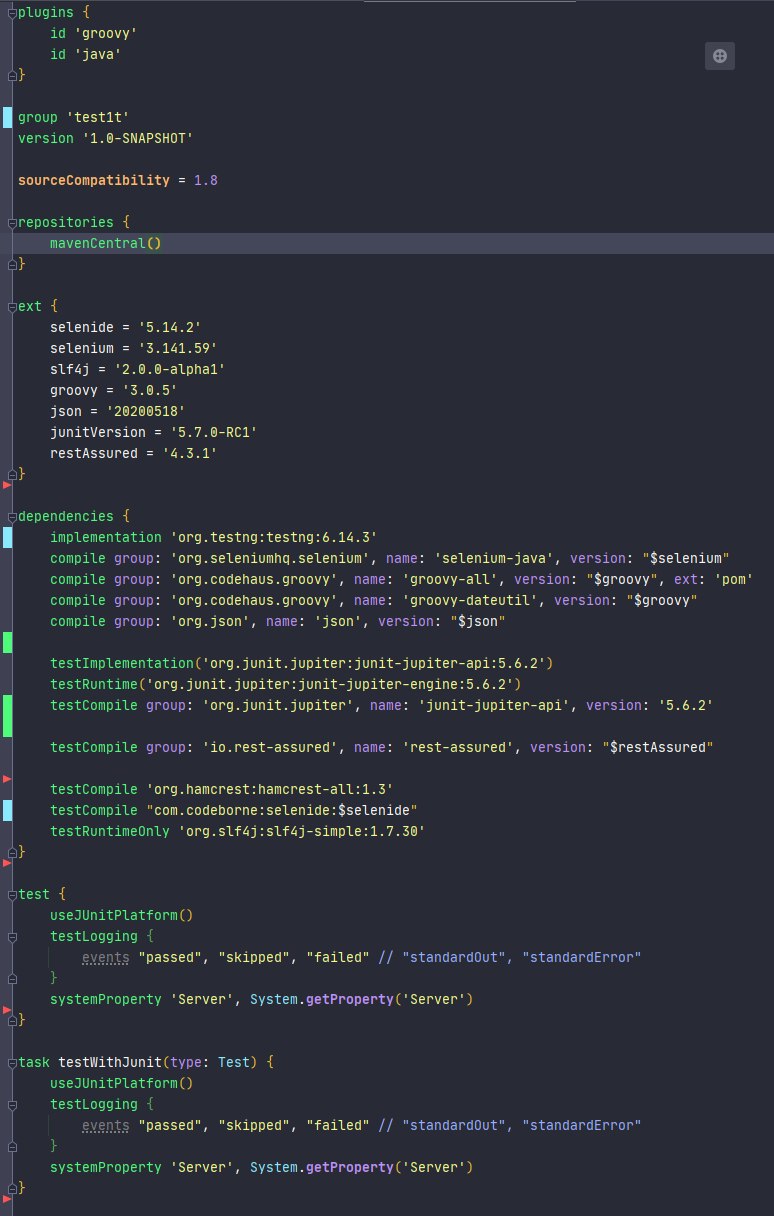774x1216 pixels.
Task: Collapse the dependencies block fold marker
Action: (11, 516)
